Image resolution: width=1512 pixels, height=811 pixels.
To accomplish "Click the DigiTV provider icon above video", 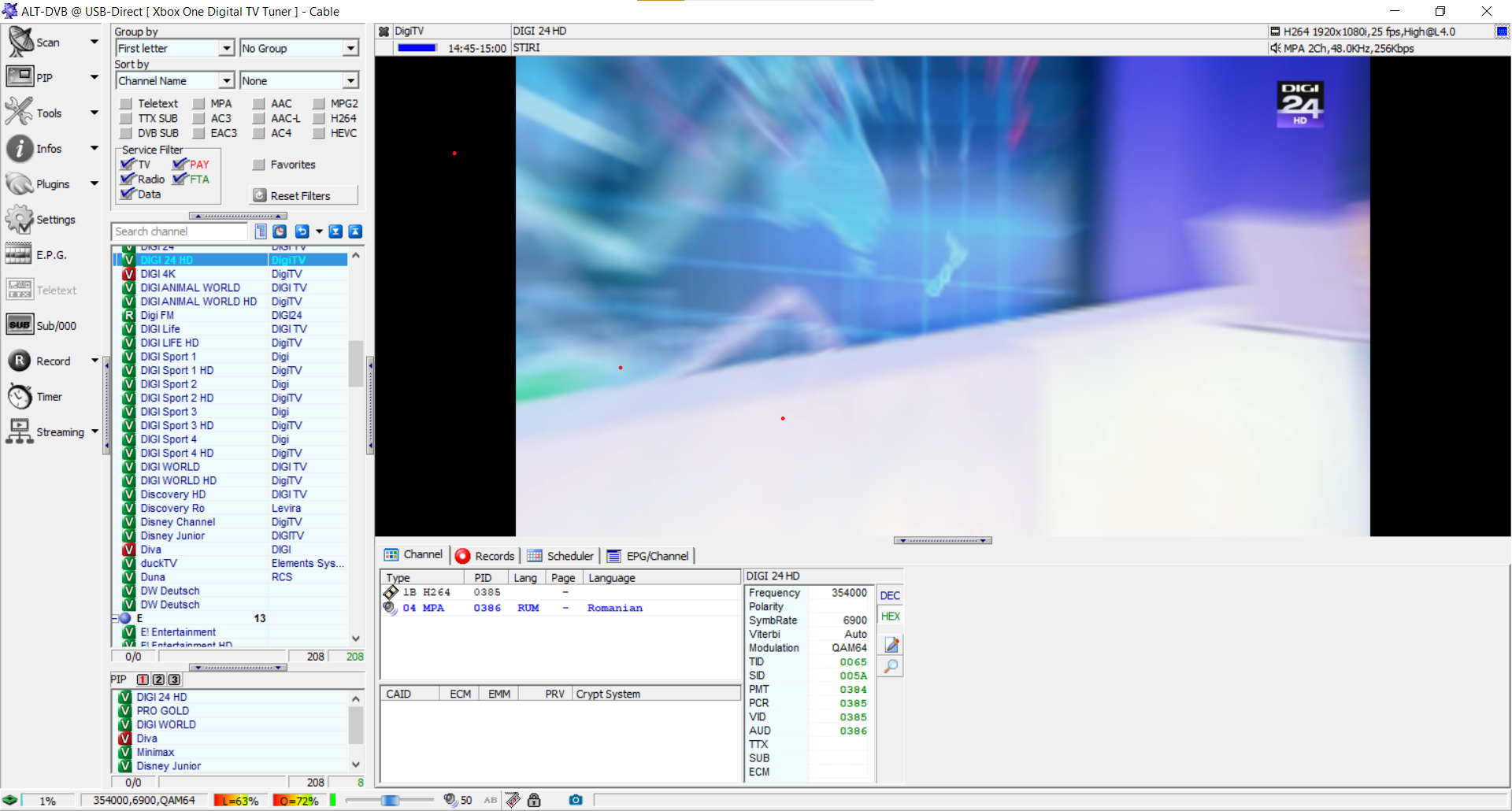I will point(384,31).
